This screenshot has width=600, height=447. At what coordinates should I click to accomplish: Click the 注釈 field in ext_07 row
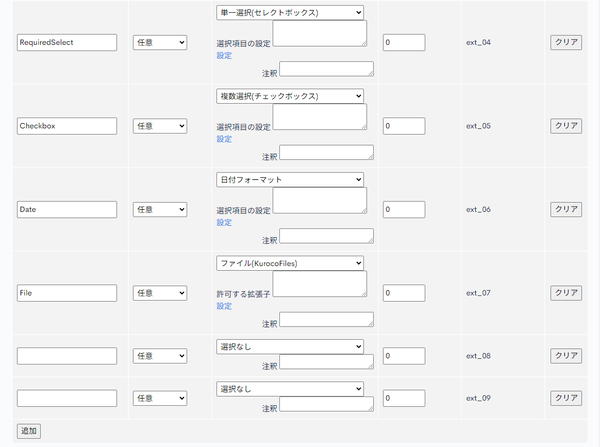[326, 320]
